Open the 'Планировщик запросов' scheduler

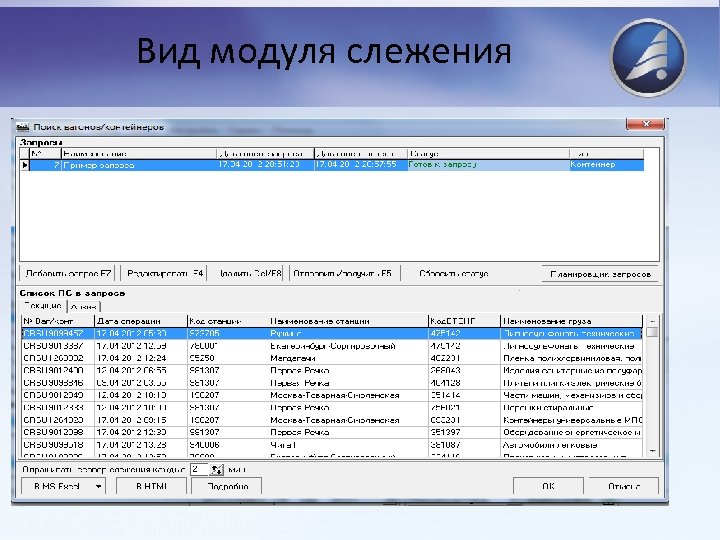[x=600, y=274]
